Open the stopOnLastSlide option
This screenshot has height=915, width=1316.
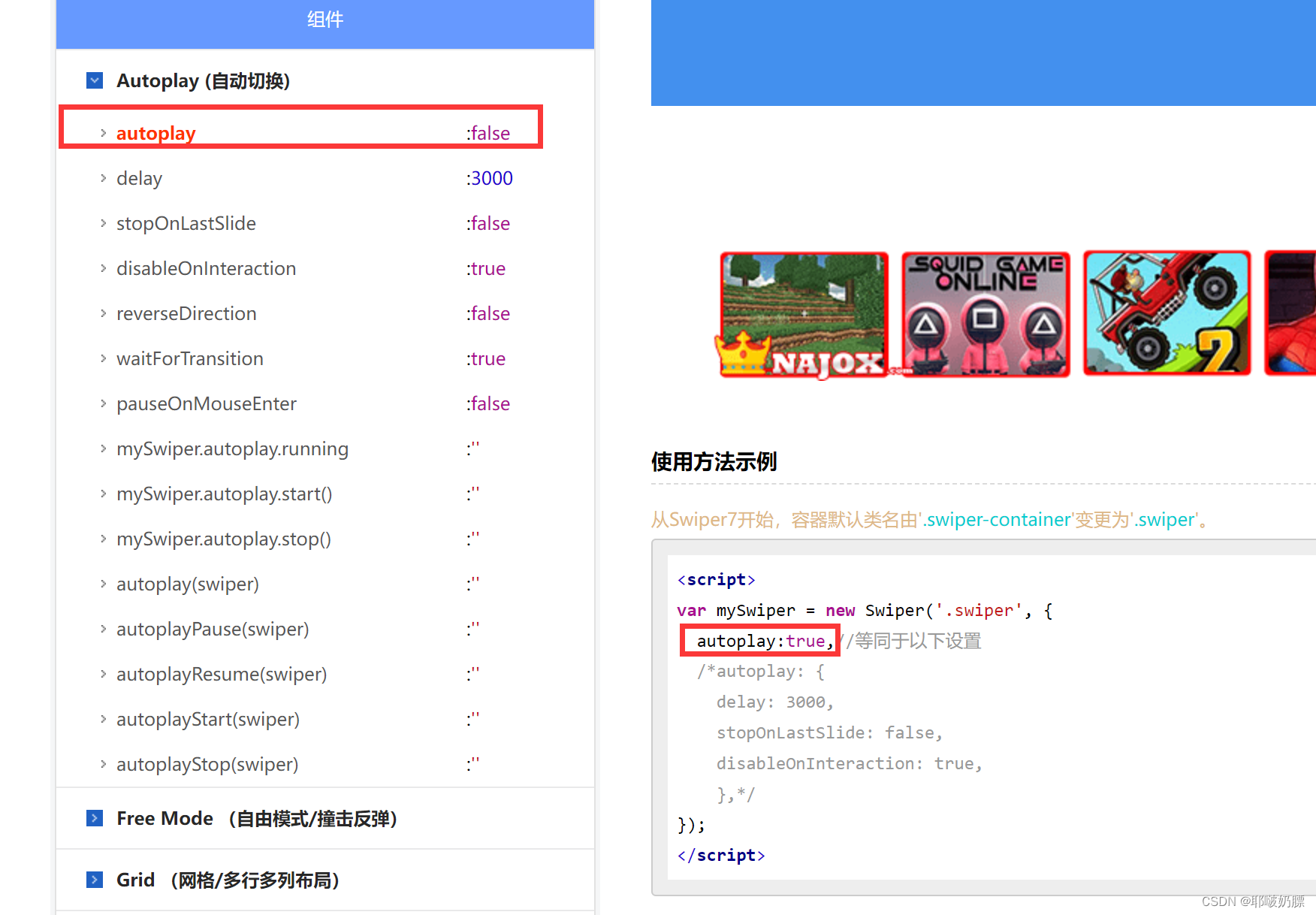pos(186,223)
